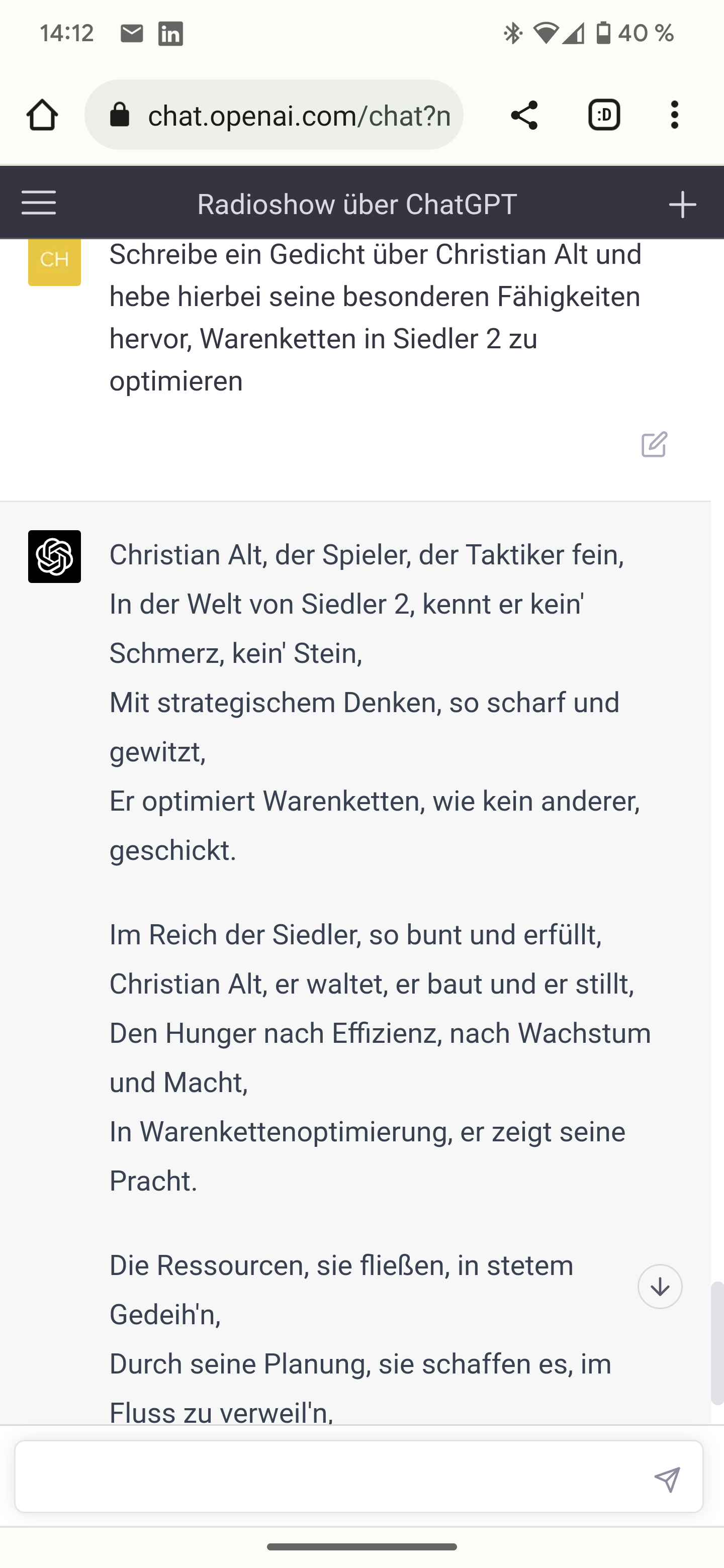The width and height of the screenshot is (724, 1568).
Task: Tap the chat.openai.com address bar
Action: (298, 115)
